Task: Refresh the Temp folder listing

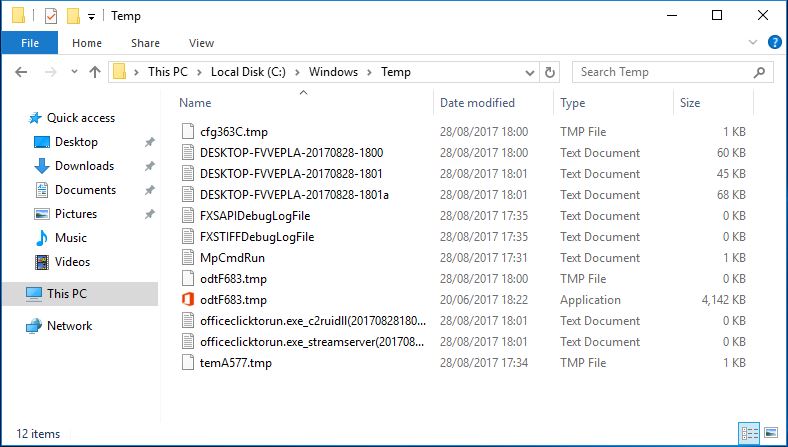Action: click(549, 72)
